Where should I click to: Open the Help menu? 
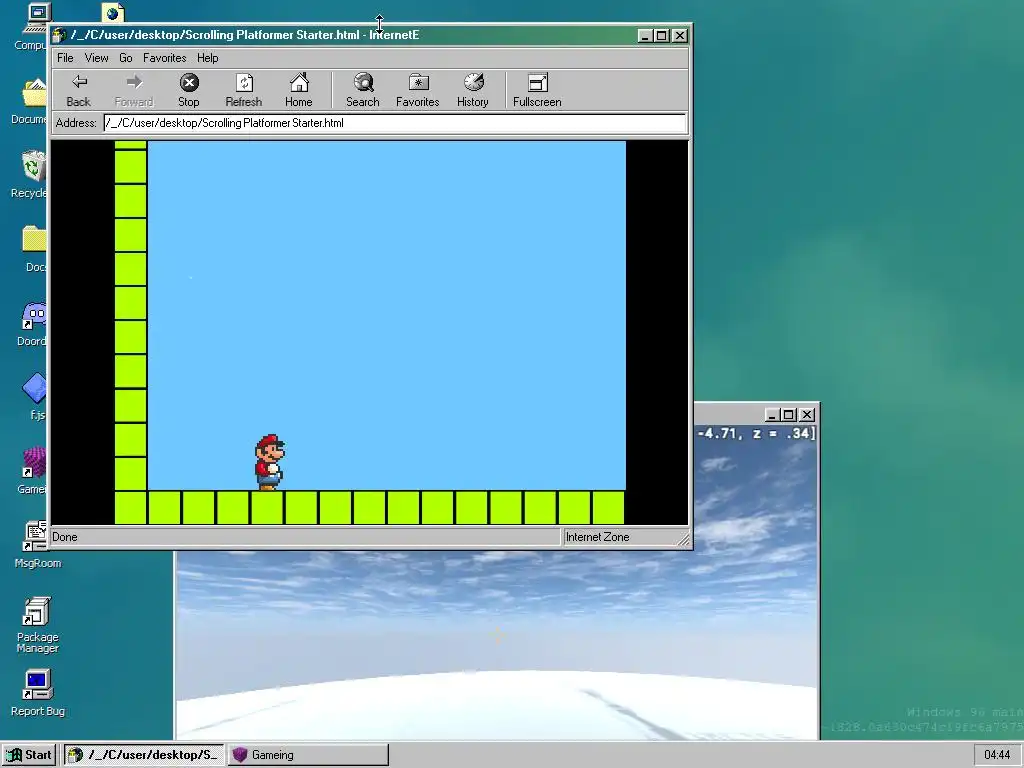click(208, 58)
